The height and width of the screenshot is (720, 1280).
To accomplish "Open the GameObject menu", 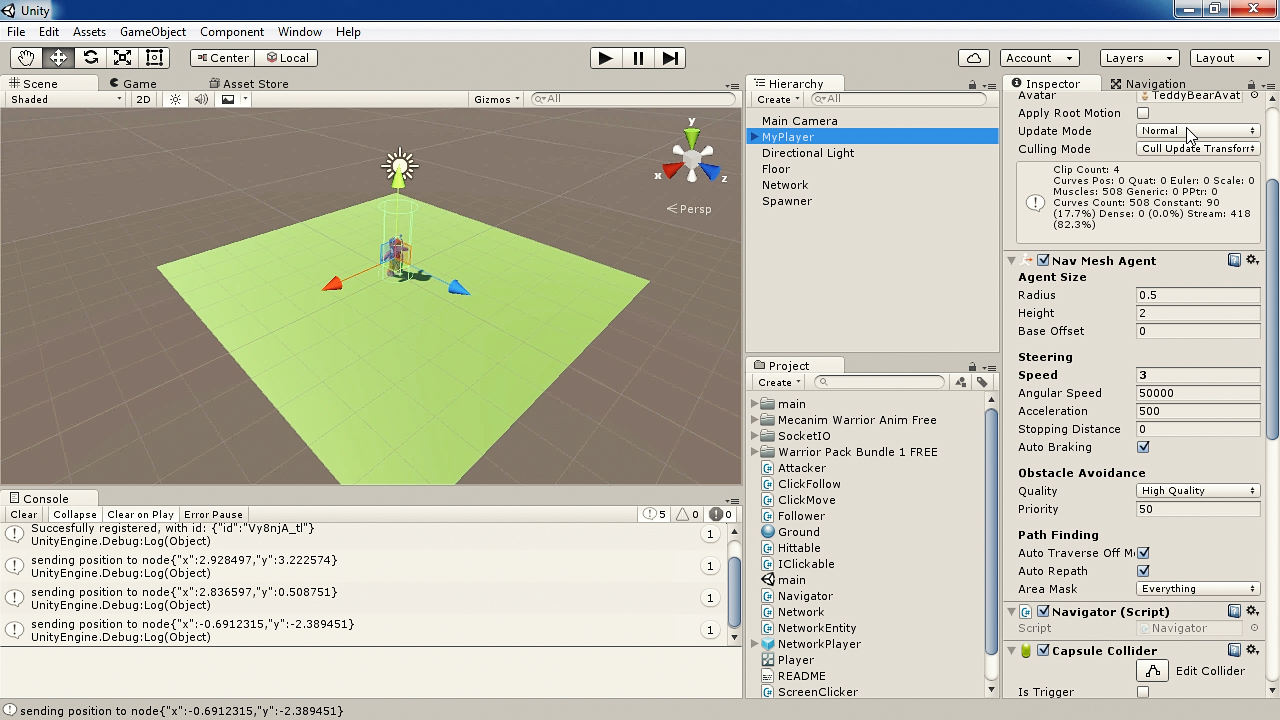I will [152, 31].
